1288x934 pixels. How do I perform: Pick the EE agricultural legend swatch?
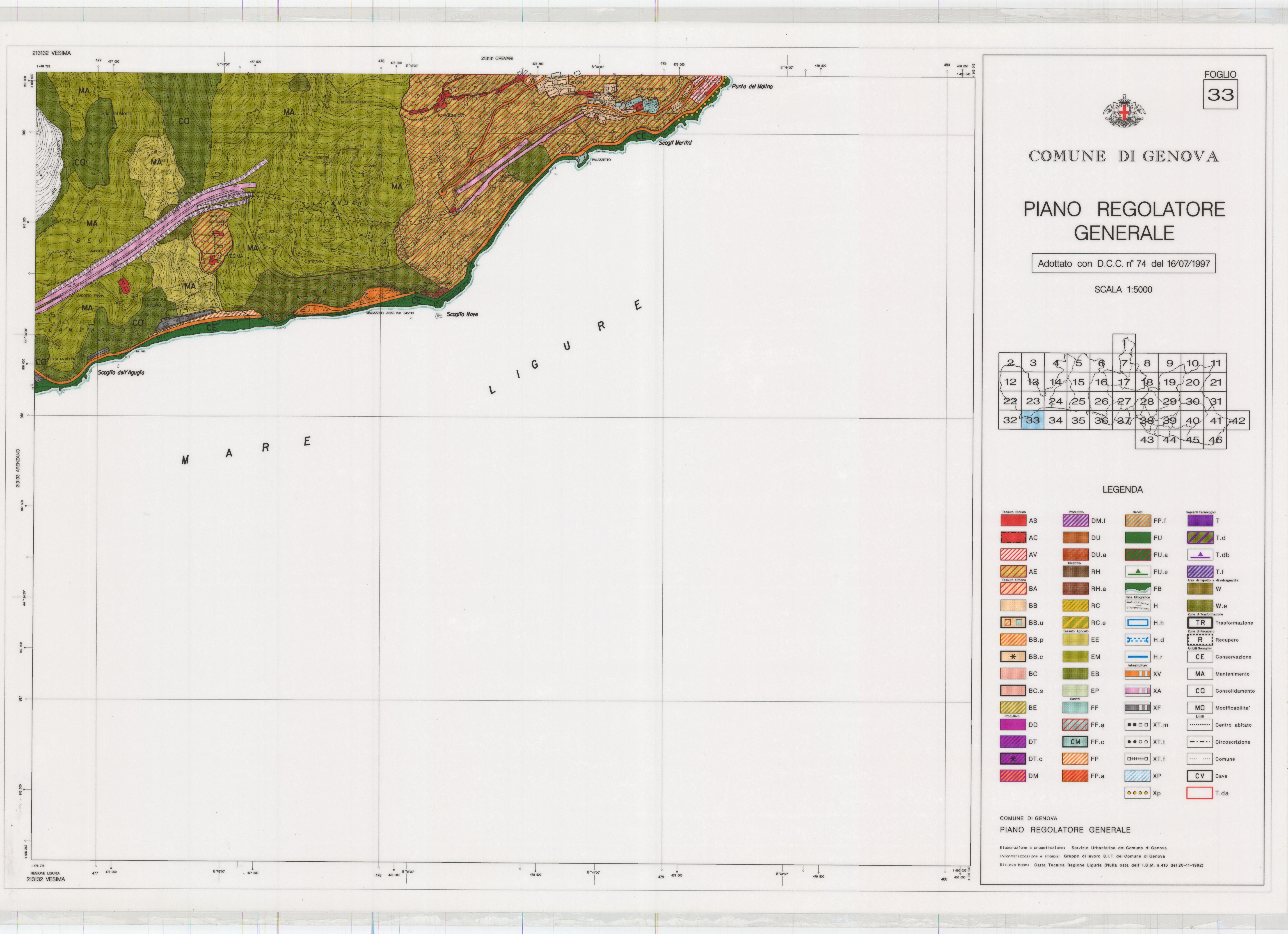(1076, 640)
